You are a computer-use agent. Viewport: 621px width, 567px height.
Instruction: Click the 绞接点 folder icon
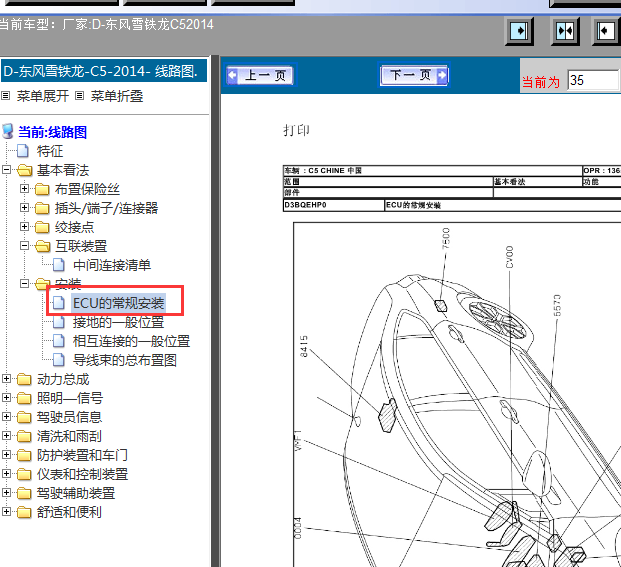42,228
